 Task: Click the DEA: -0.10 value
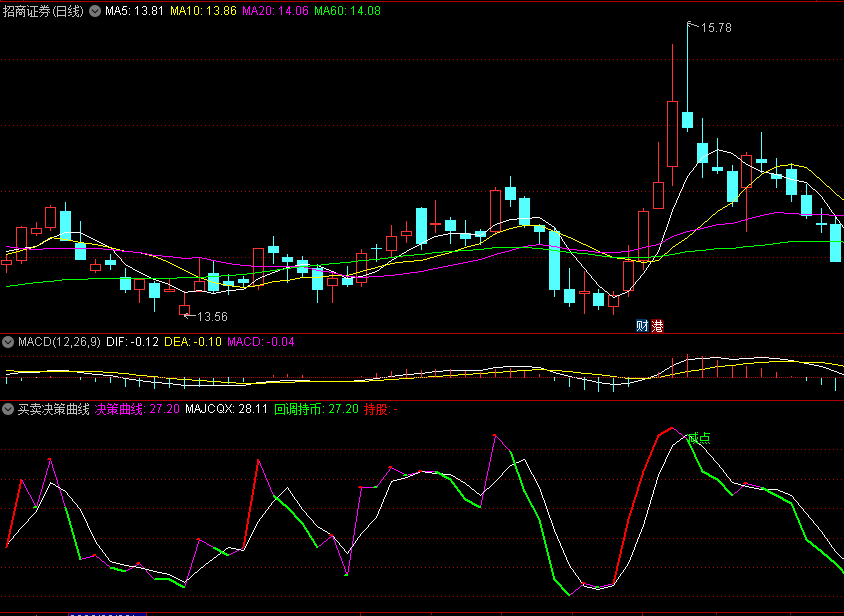pos(193,342)
